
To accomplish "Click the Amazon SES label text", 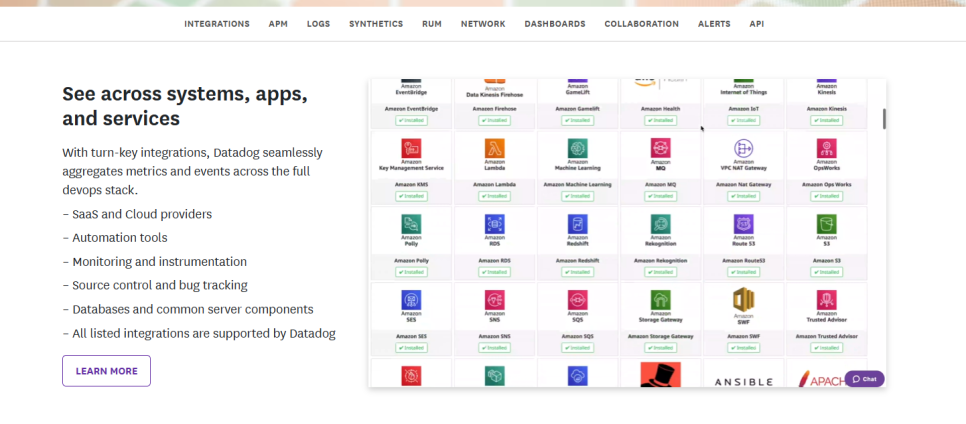I will click(411, 336).
